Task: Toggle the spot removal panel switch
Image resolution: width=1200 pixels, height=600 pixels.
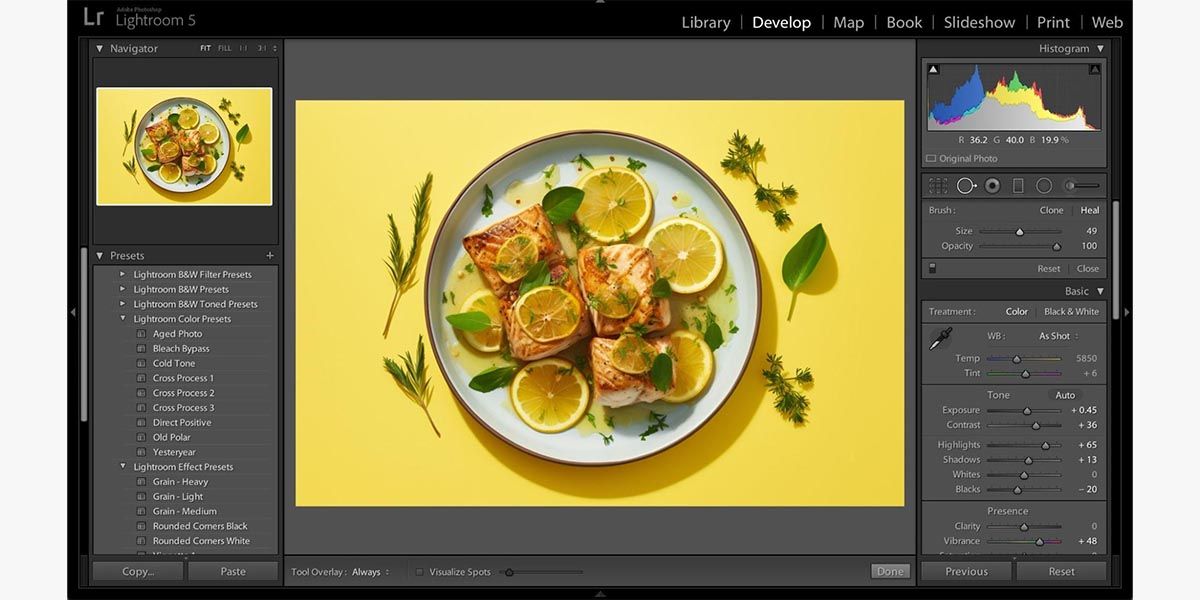Action: click(x=932, y=268)
